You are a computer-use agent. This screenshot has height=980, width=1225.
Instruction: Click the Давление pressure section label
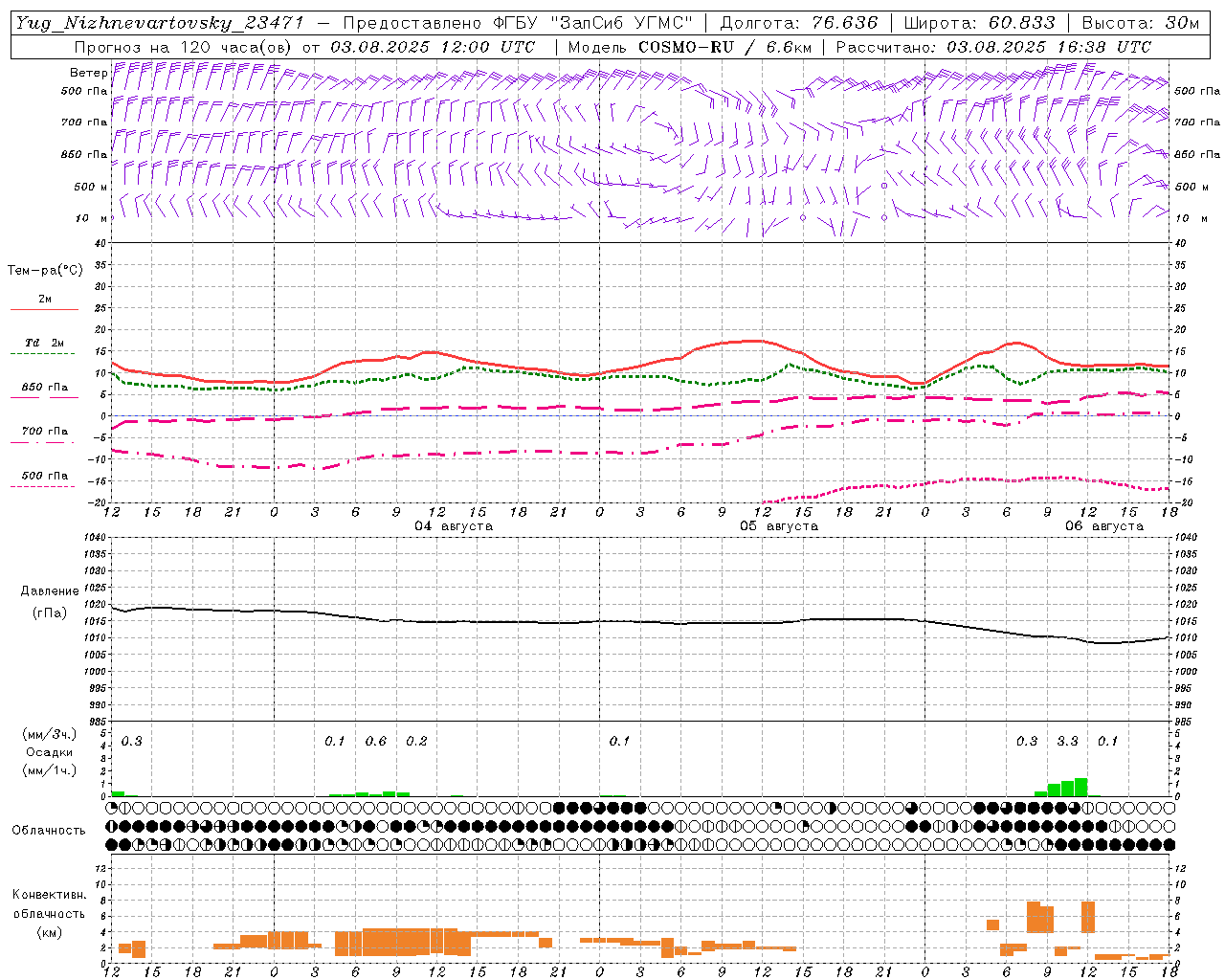tap(49, 591)
